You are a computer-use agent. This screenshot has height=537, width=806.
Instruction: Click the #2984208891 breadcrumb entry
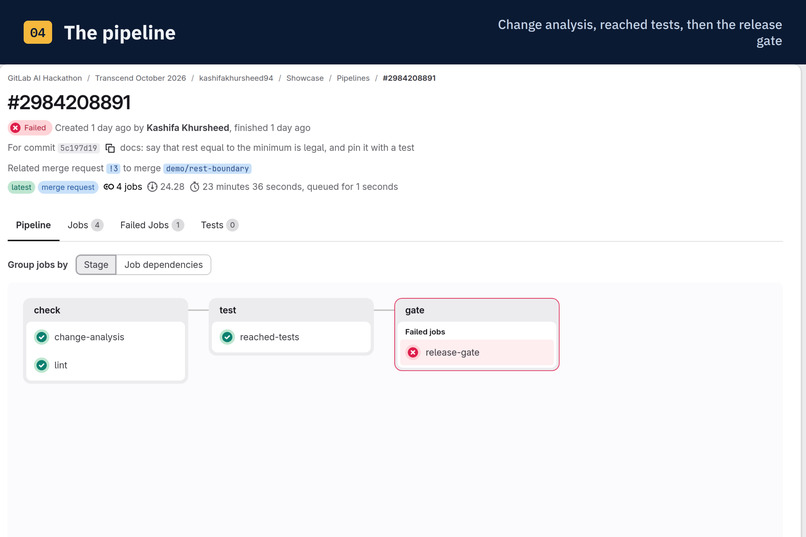pyautogui.click(x=409, y=78)
